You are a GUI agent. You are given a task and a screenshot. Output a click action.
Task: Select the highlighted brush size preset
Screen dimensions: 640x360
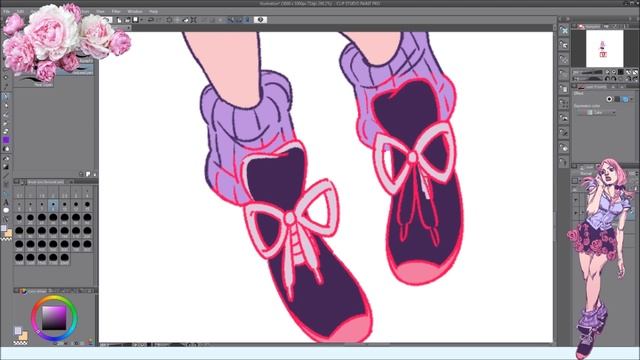tap(53, 204)
